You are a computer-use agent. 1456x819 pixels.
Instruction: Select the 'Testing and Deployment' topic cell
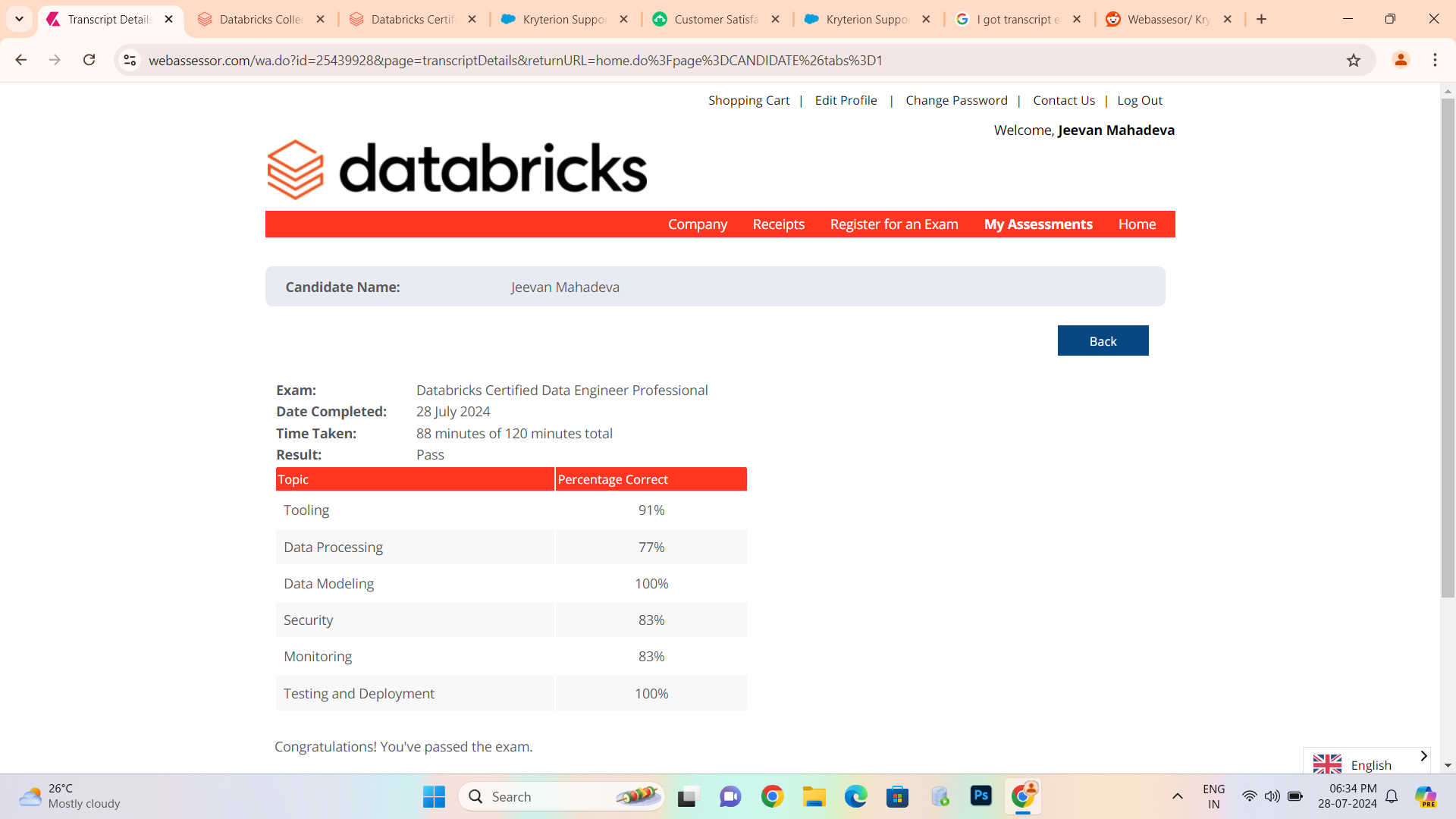[415, 693]
